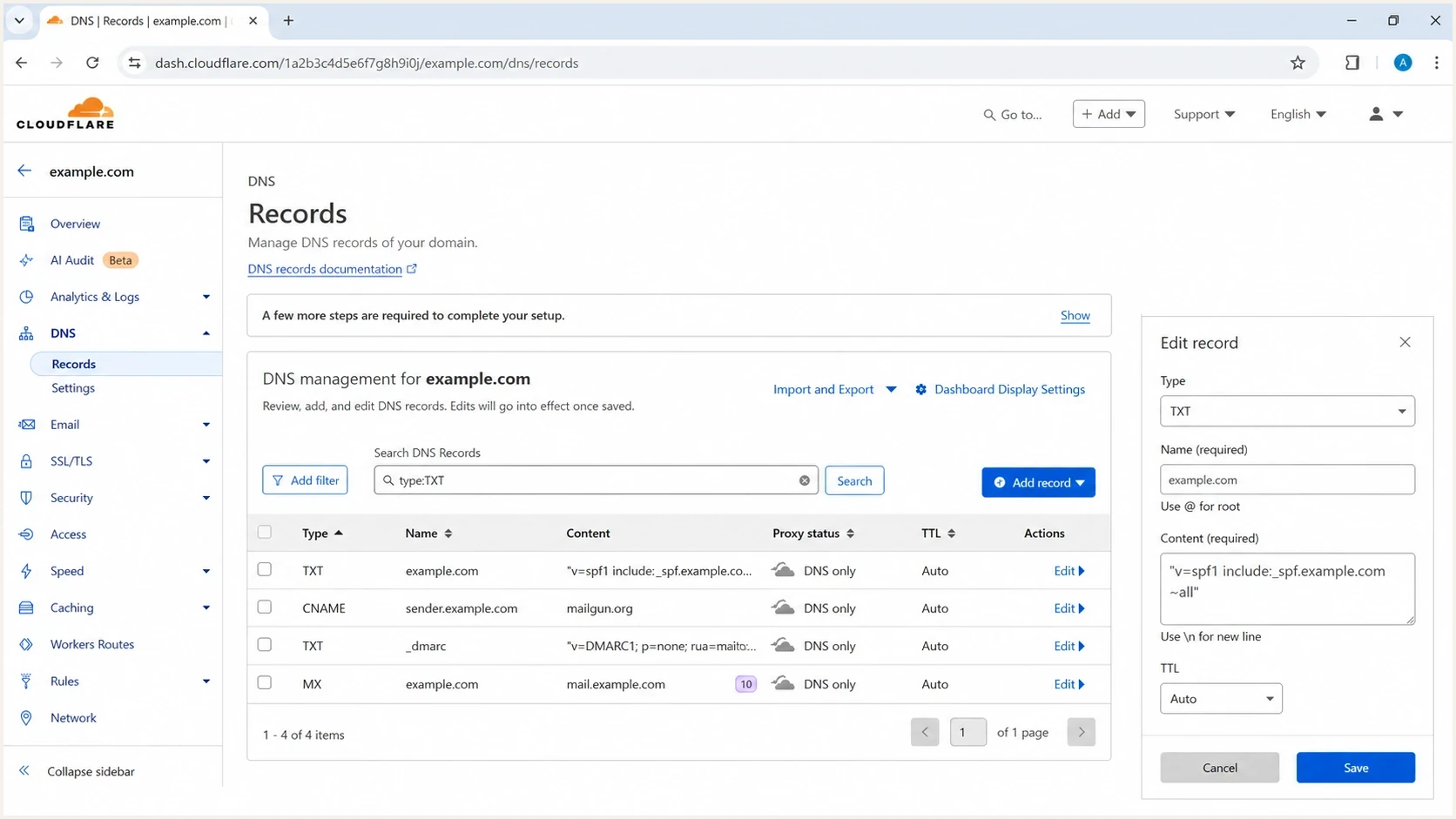Open the user account menu
Screen dimensions: 1456x819
pyautogui.click(x=1385, y=114)
